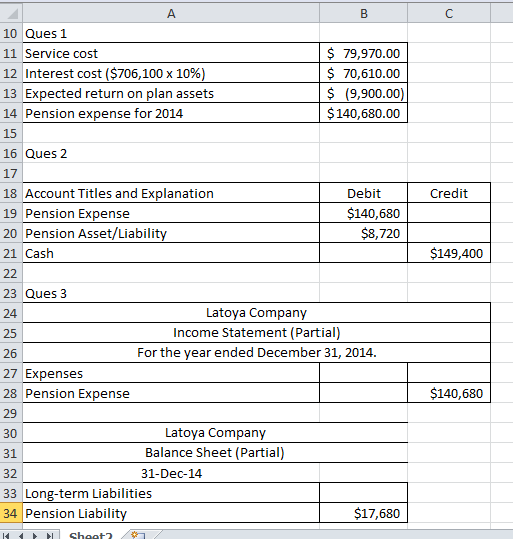Screen dimensions: 513x539
Task: Click 'For the year ended December 31, 2014.' cell
Action: [256, 353]
